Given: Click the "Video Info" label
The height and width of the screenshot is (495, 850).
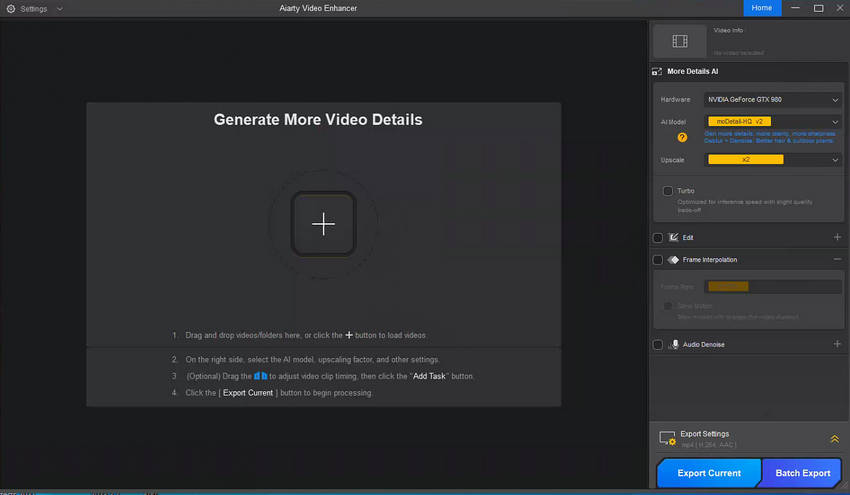Looking at the screenshot, I should tap(728, 30).
